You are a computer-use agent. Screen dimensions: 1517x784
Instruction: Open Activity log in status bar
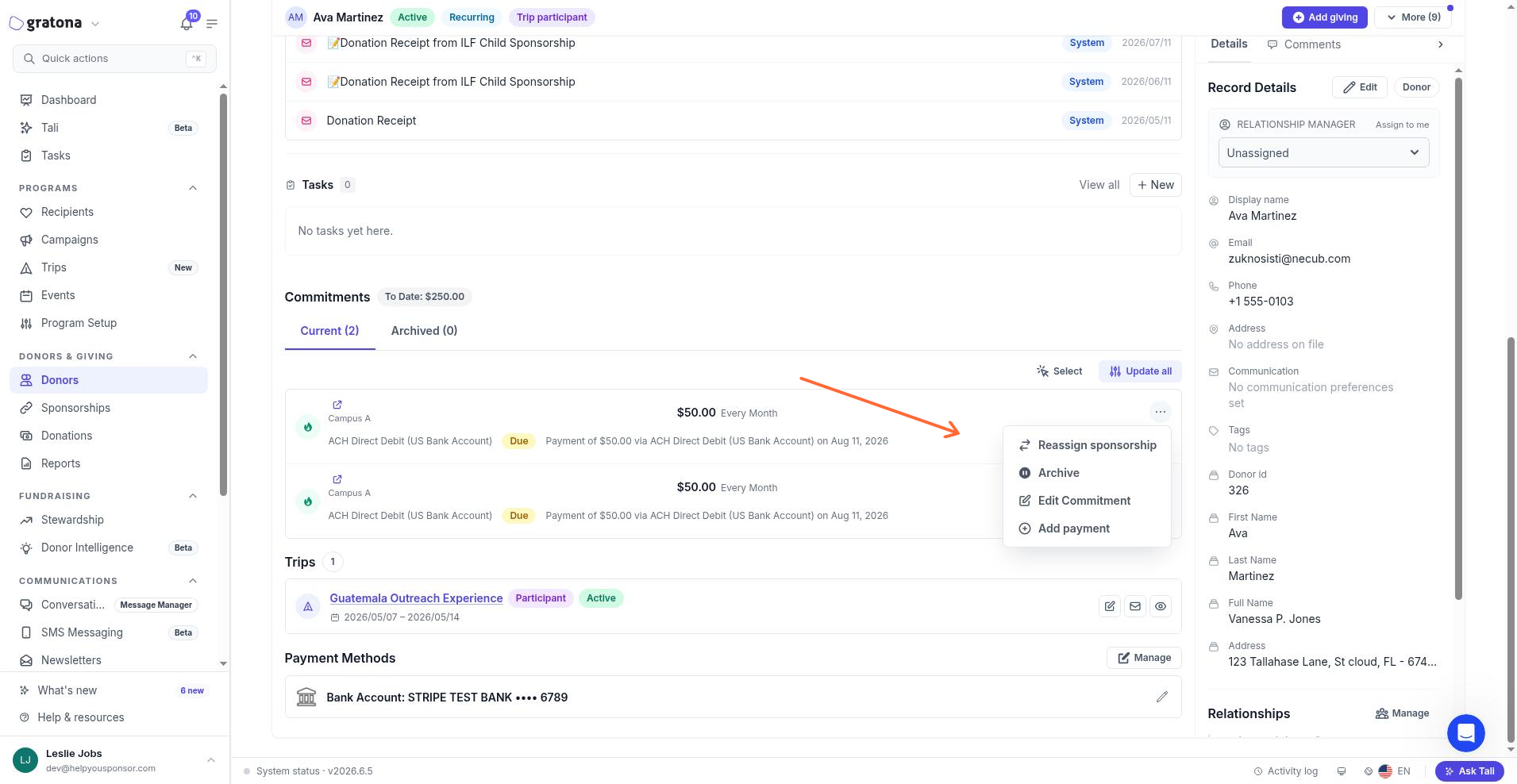point(1285,771)
